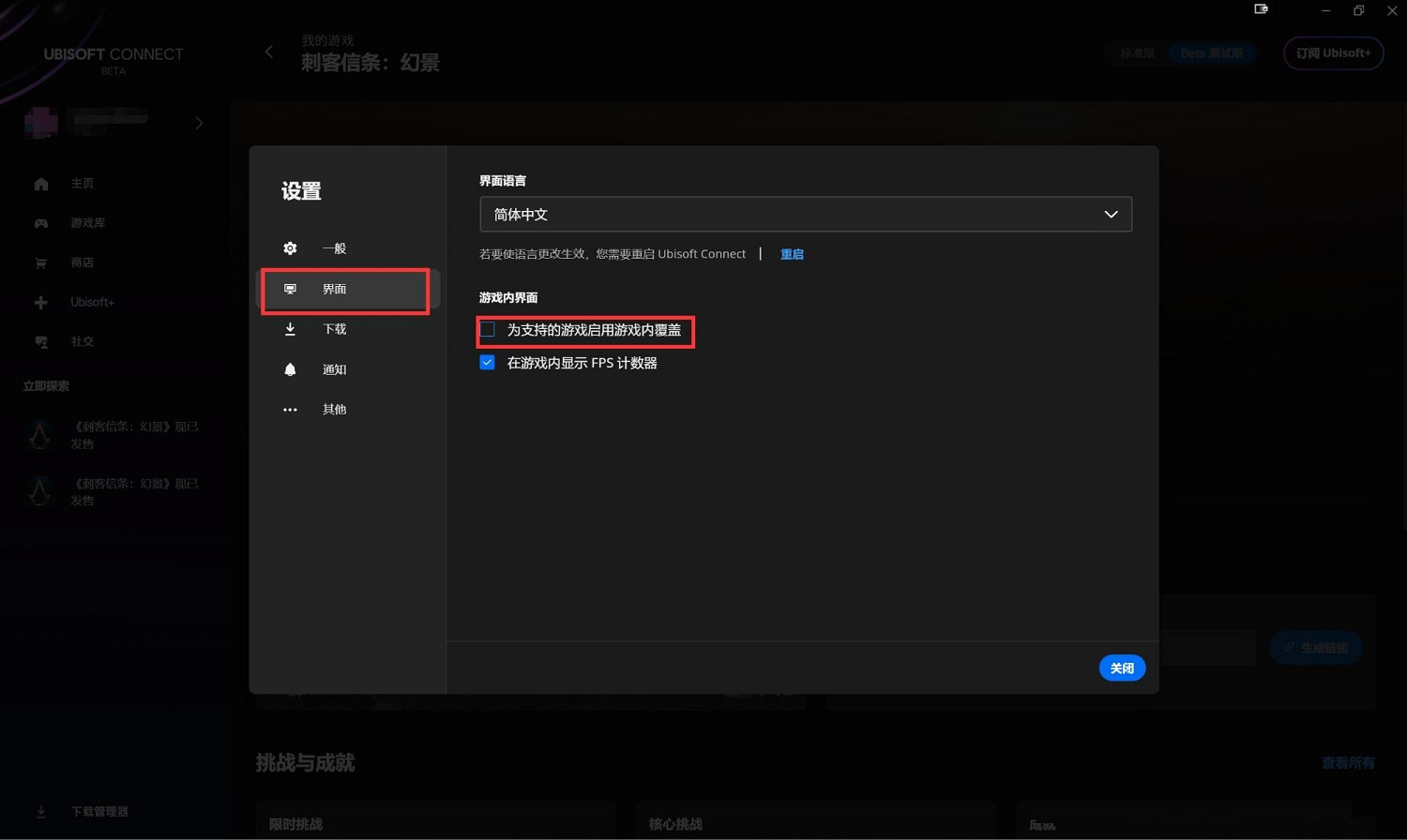Uncheck 在游戏内显示 FPS 计数器 checkbox
Screen dimensions: 1407x840
[488, 363]
